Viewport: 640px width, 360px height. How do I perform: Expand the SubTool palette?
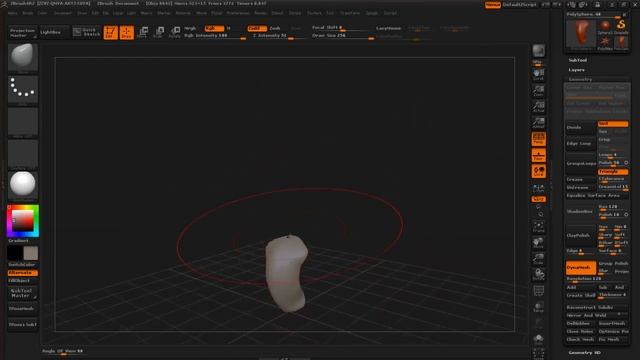tap(578, 60)
